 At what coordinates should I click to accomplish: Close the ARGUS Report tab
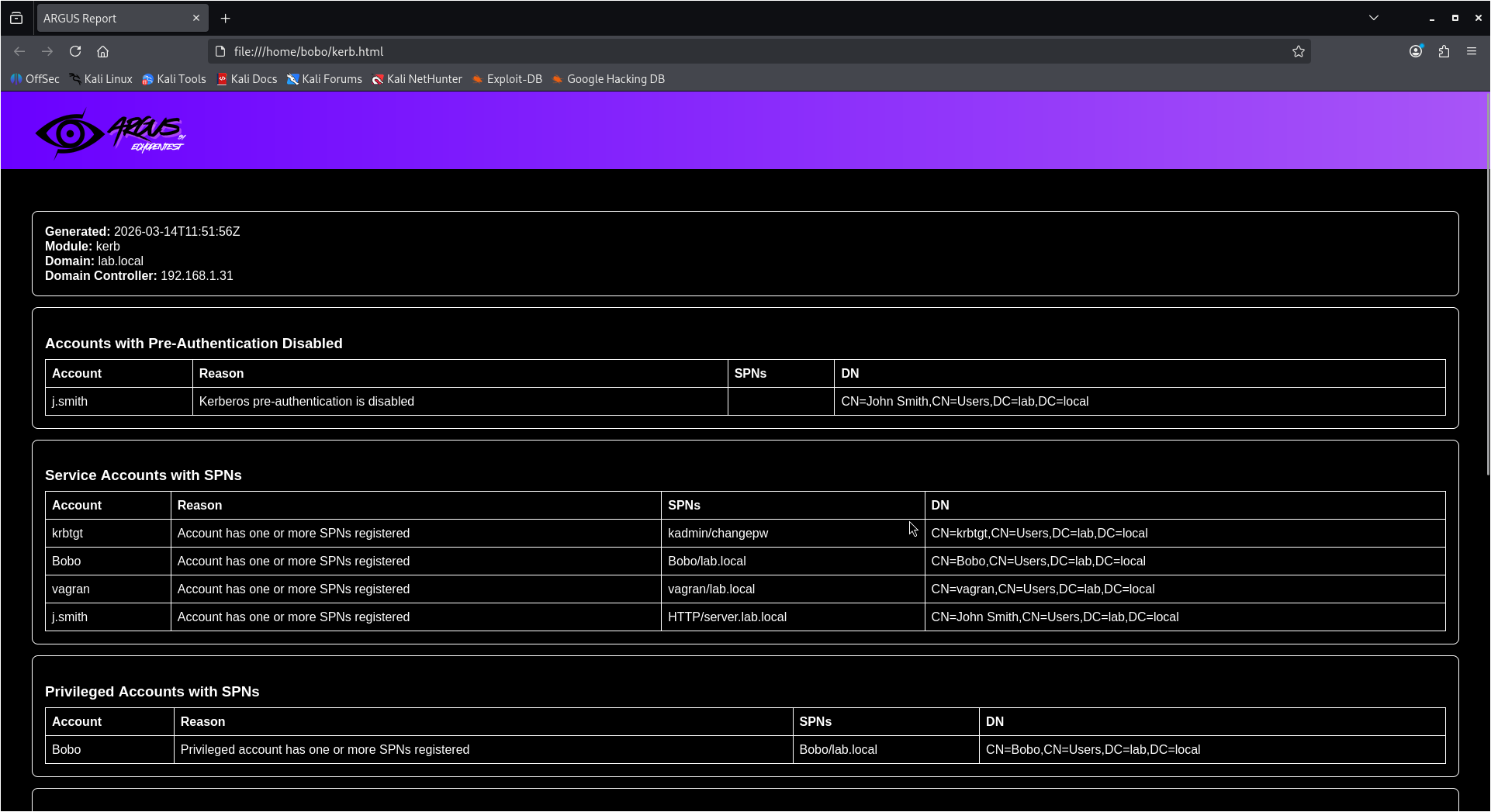pyautogui.click(x=196, y=18)
